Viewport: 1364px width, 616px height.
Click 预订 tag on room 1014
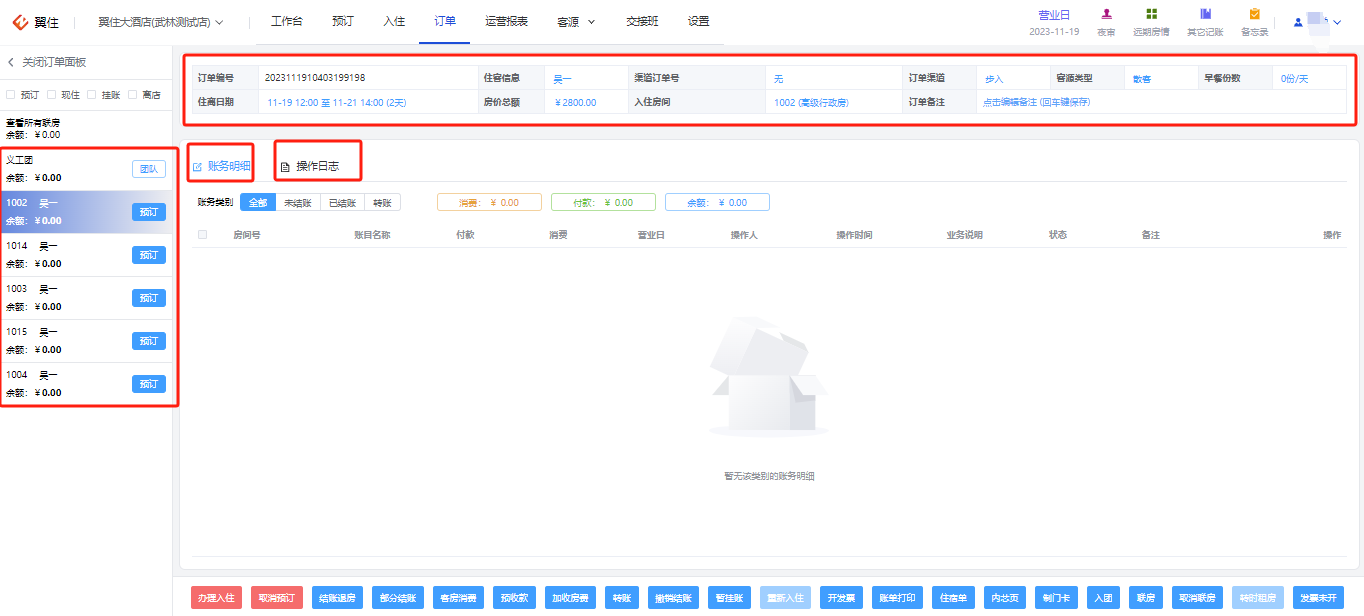coord(149,255)
